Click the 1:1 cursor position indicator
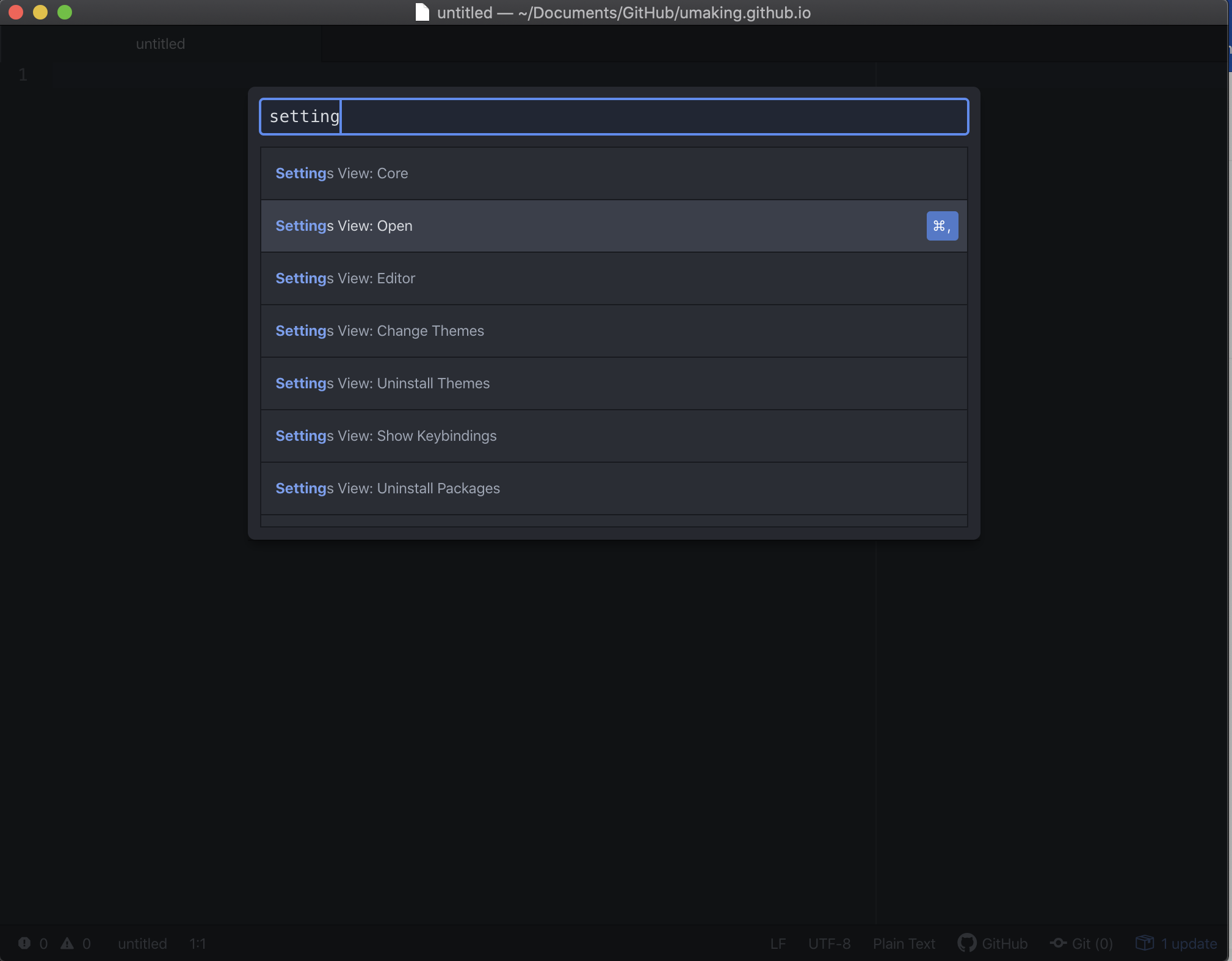 (197, 944)
